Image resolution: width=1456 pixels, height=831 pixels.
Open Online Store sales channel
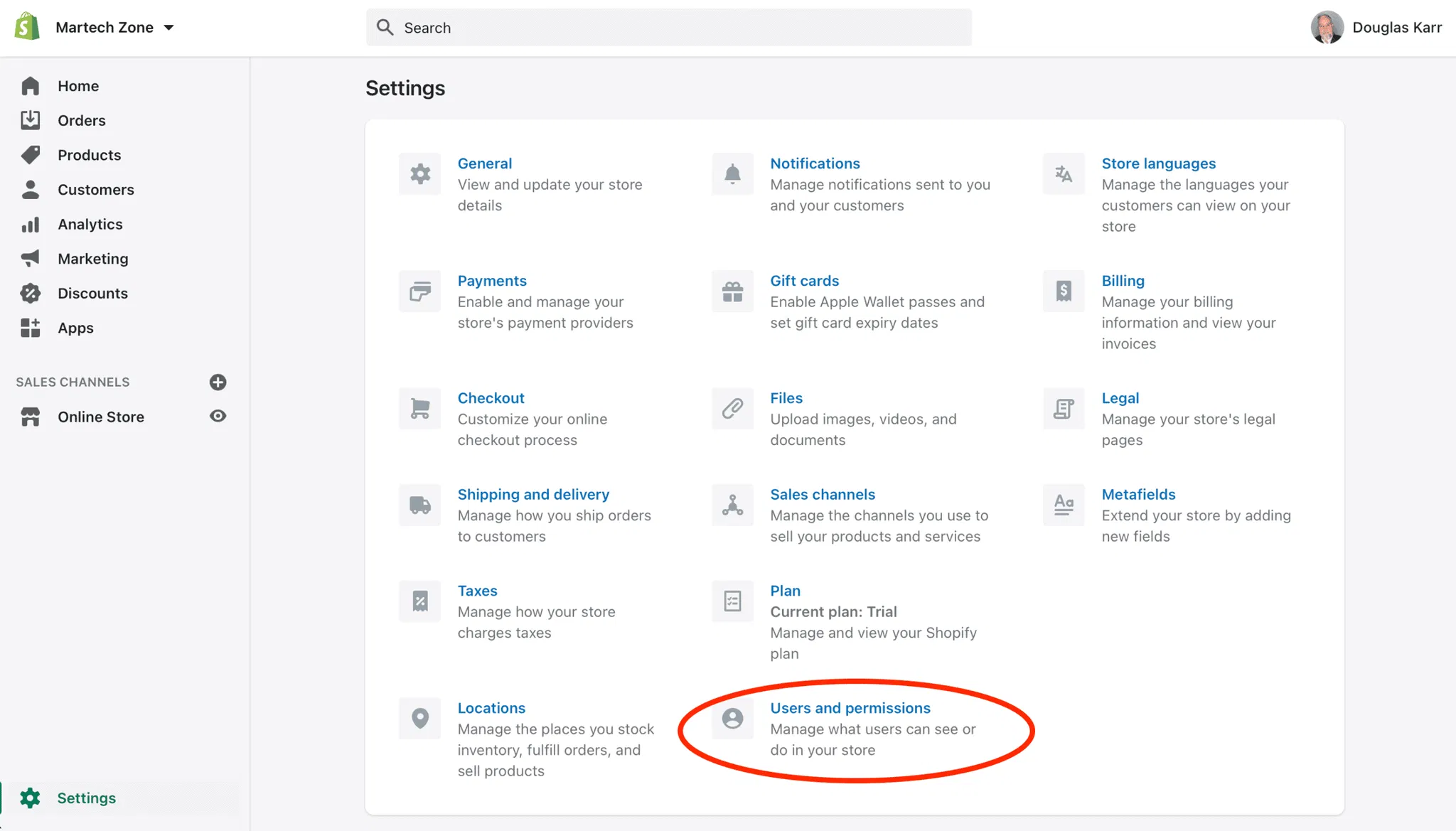pyautogui.click(x=100, y=417)
